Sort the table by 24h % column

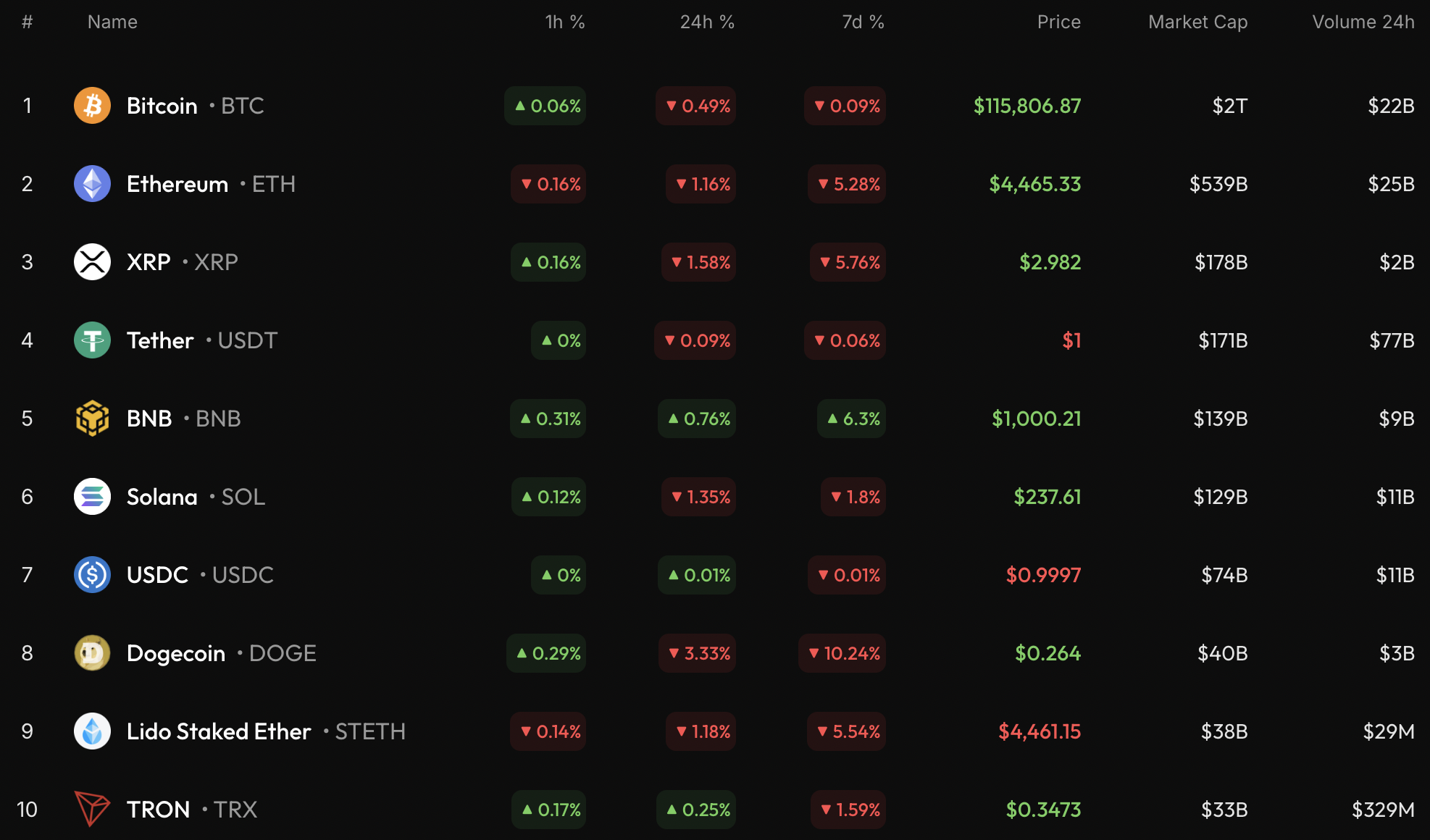coord(706,22)
